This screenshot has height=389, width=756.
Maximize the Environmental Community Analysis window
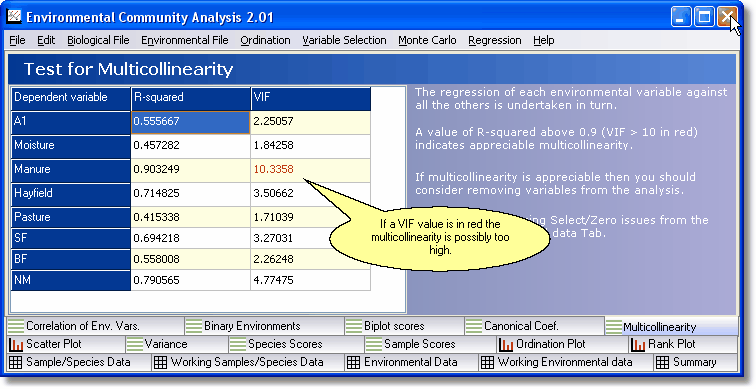[704, 17]
